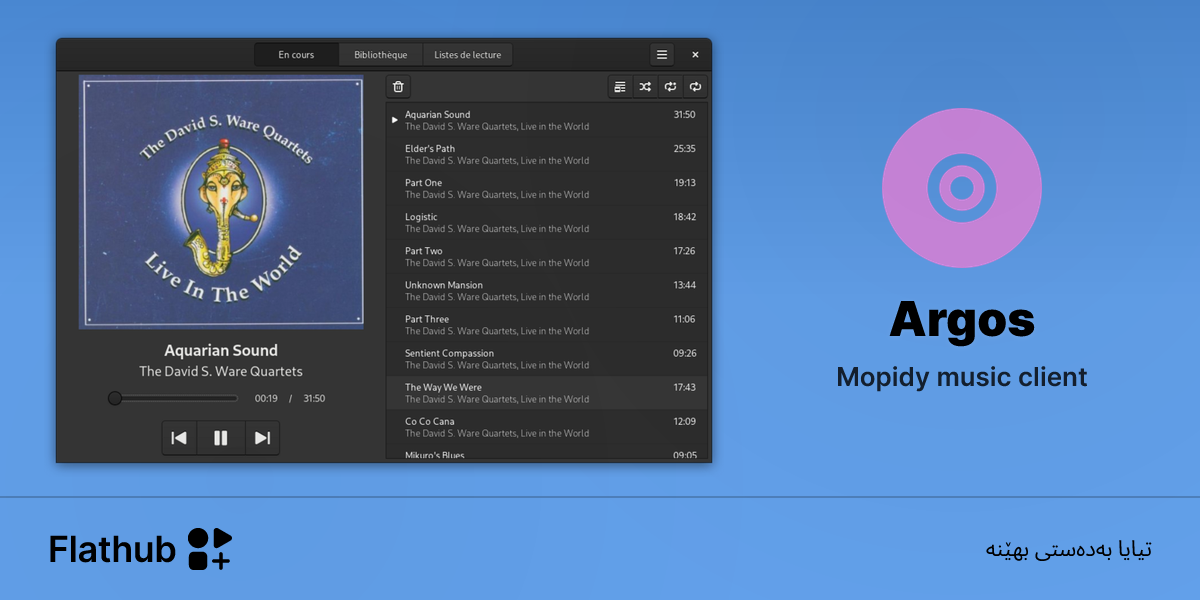Select The Way We Were track
1200x600 pixels.
[547, 392]
